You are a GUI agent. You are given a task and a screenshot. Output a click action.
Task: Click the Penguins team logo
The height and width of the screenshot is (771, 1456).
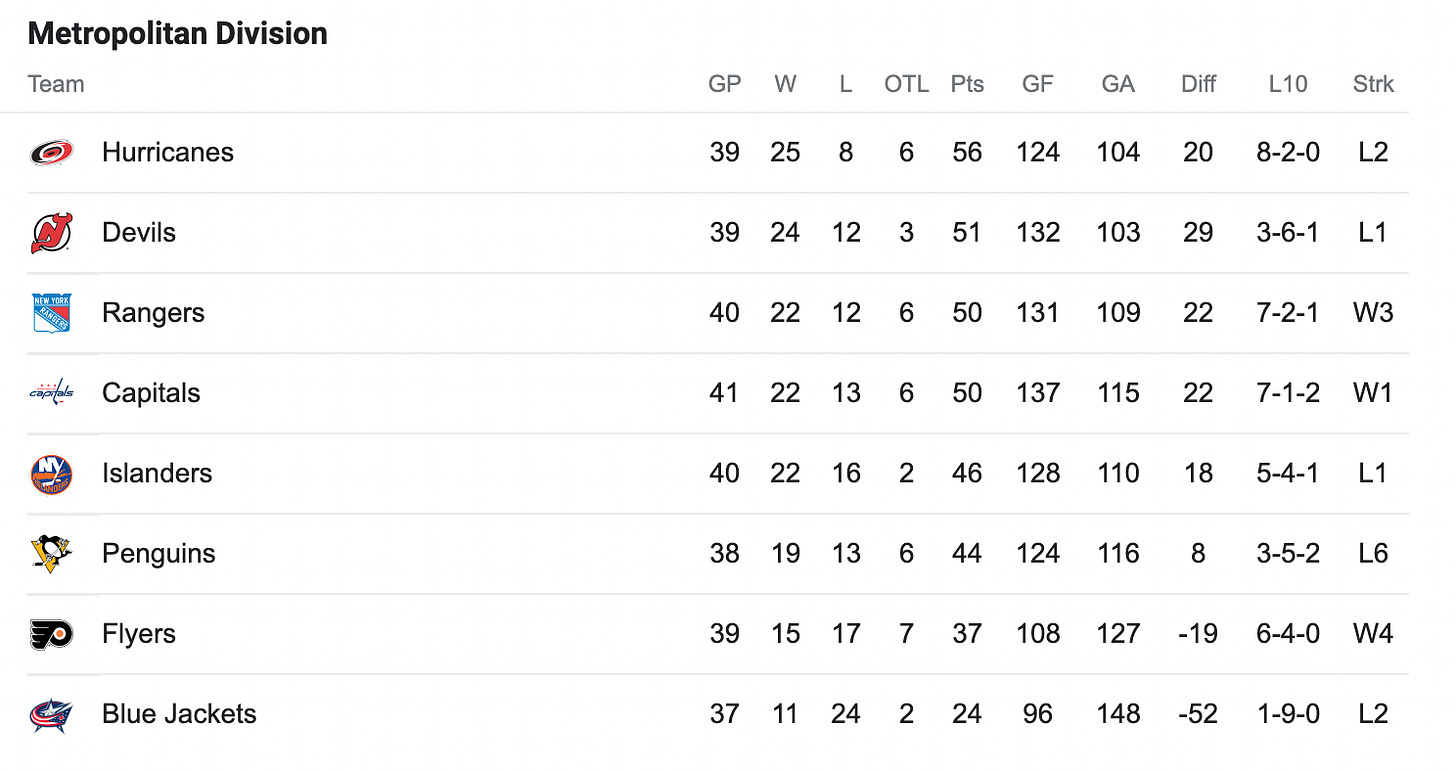[x=51, y=553]
